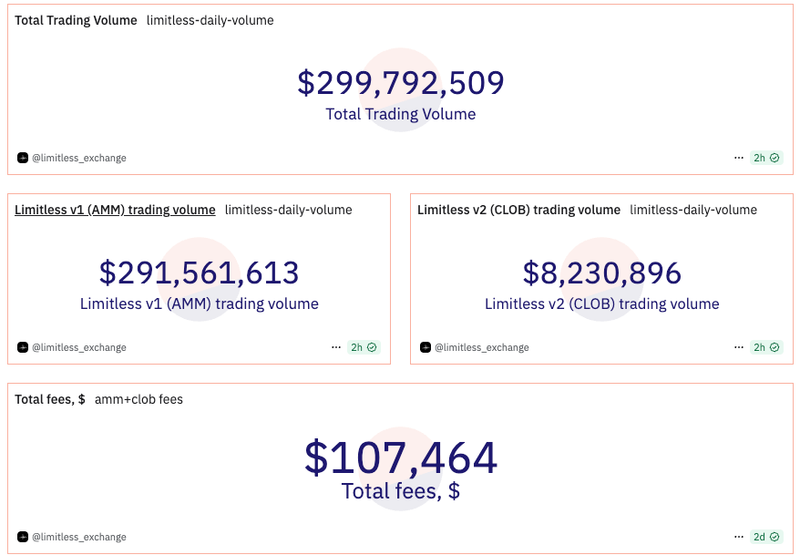
Task: Open the three-dot menu on Total fees panel
Action: coord(739,537)
